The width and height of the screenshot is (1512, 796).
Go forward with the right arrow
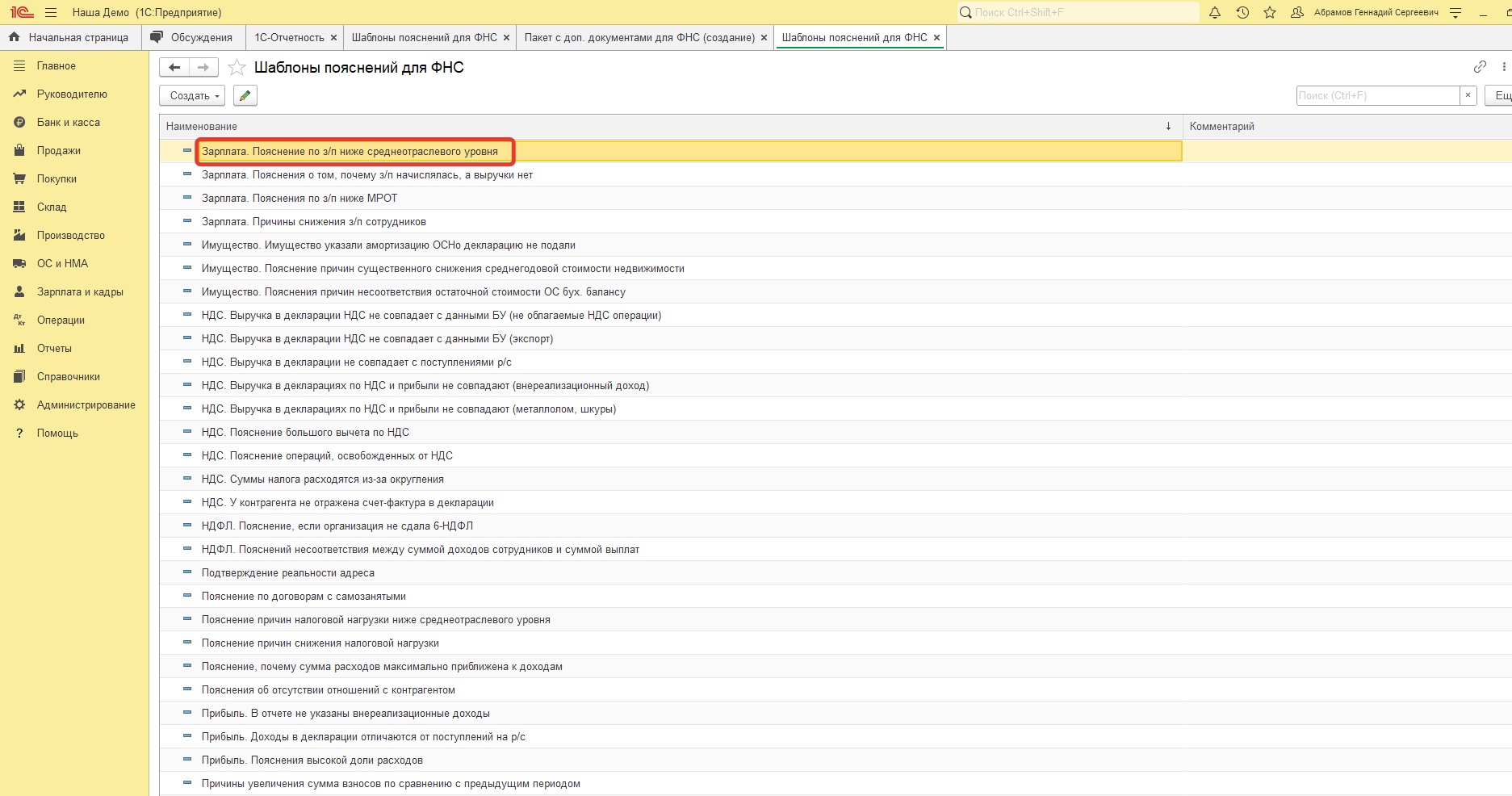[x=203, y=68]
